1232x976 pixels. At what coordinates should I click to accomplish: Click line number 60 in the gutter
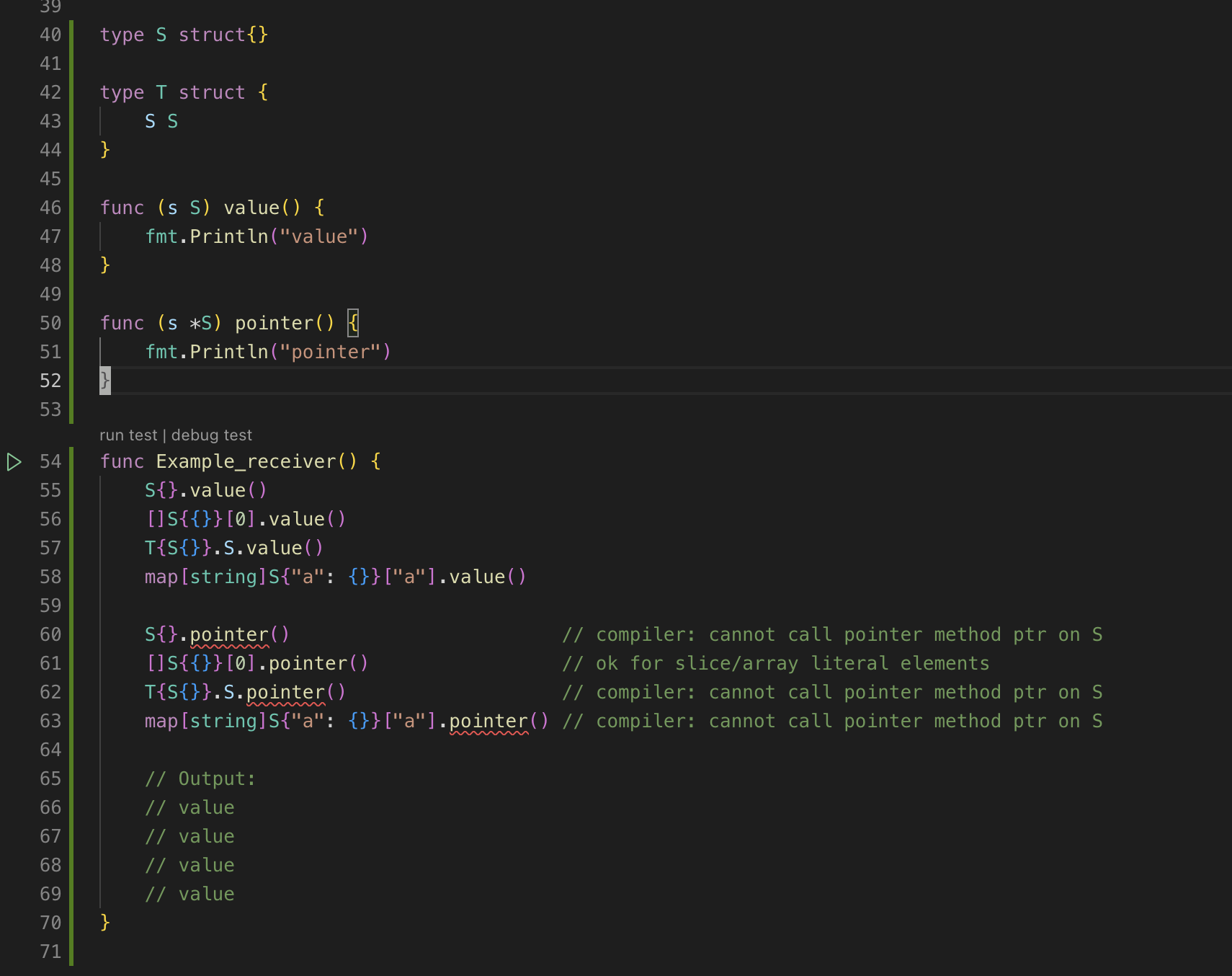(x=50, y=635)
